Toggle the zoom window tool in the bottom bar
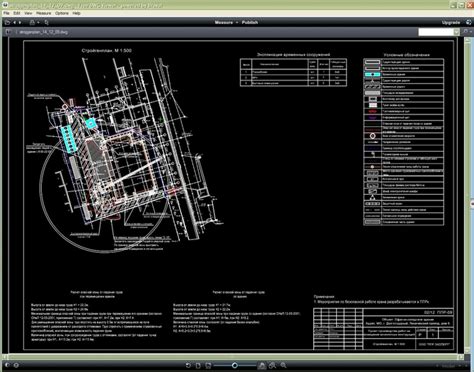 coord(272,365)
